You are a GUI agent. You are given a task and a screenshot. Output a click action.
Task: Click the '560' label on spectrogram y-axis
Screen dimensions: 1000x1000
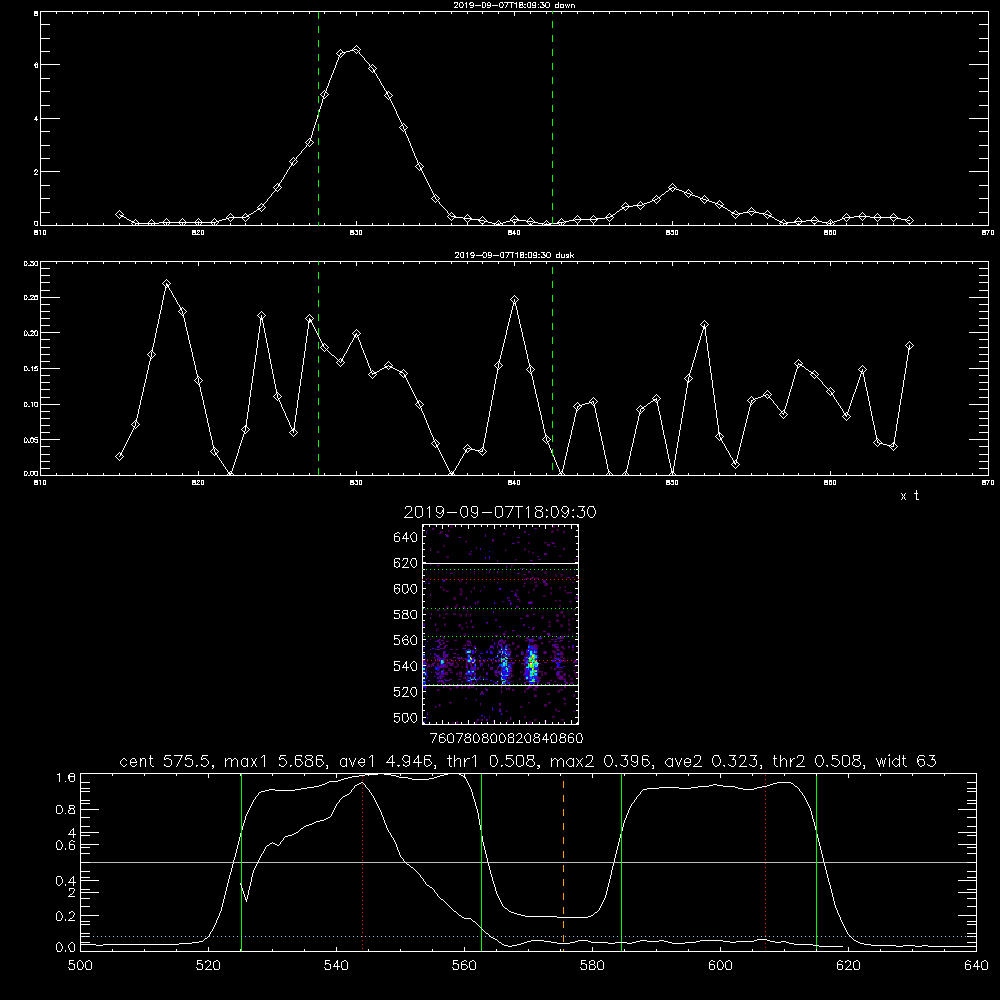tap(406, 640)
